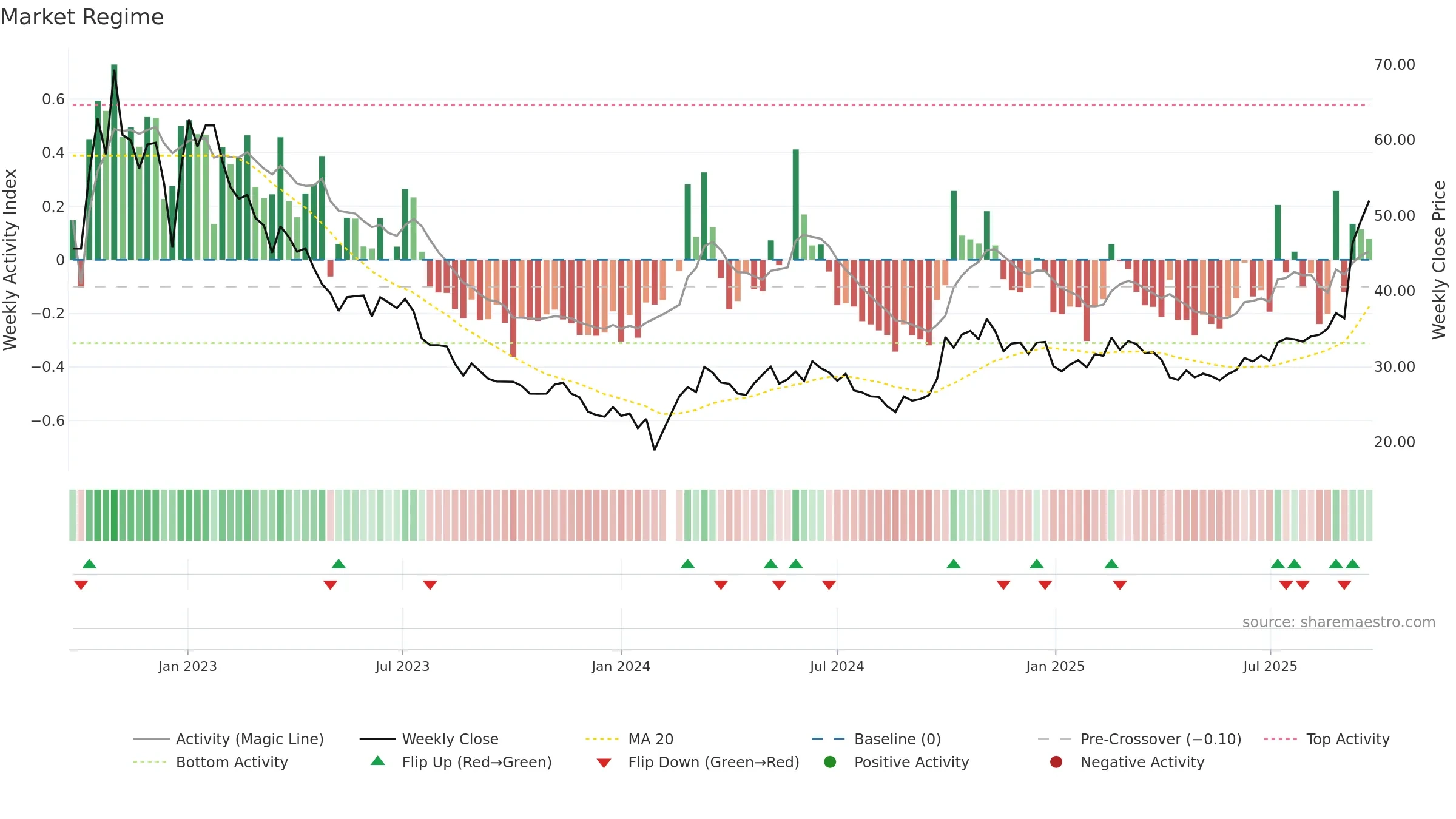Click the Jul 2025 x-axis label
The width and height of the screenshot is (1456, 819).
(1270, 666)
